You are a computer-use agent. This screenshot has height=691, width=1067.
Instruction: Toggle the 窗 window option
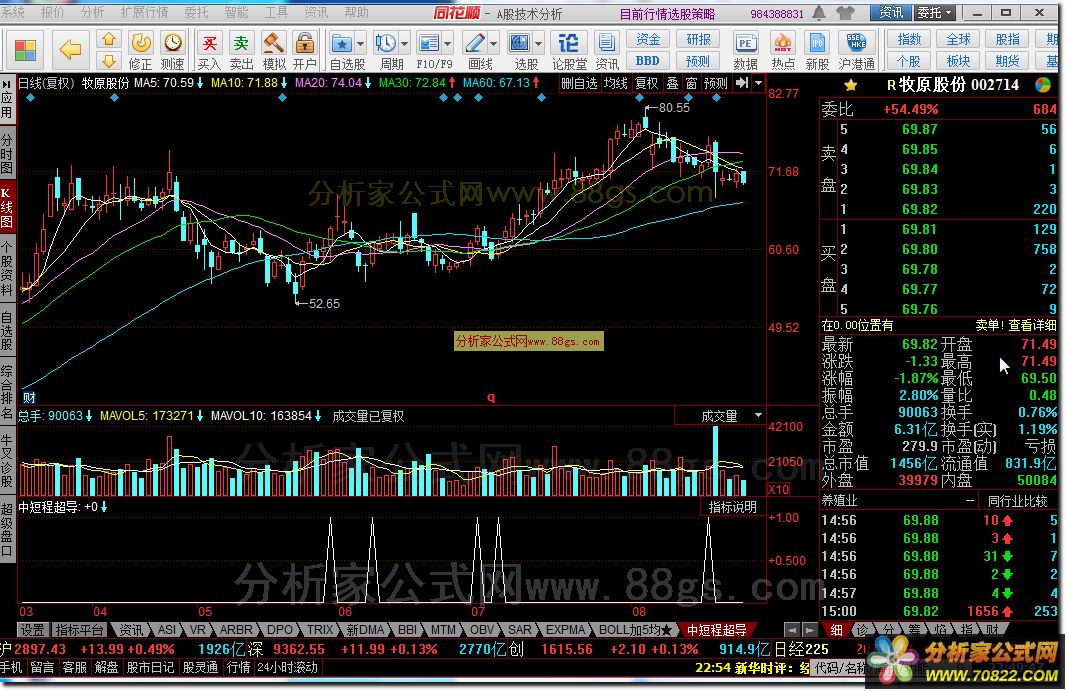click(x=691, y=83)
